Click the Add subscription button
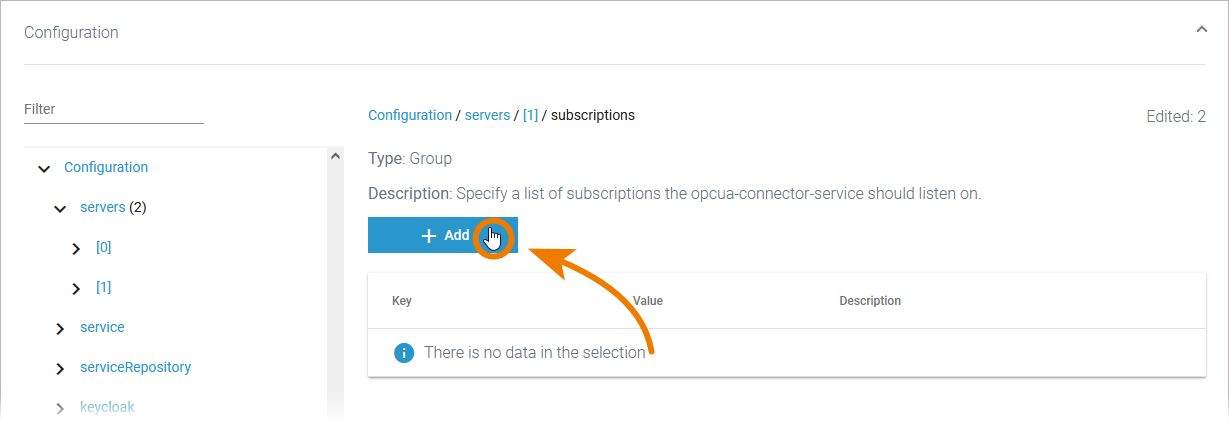 point(442,236)
